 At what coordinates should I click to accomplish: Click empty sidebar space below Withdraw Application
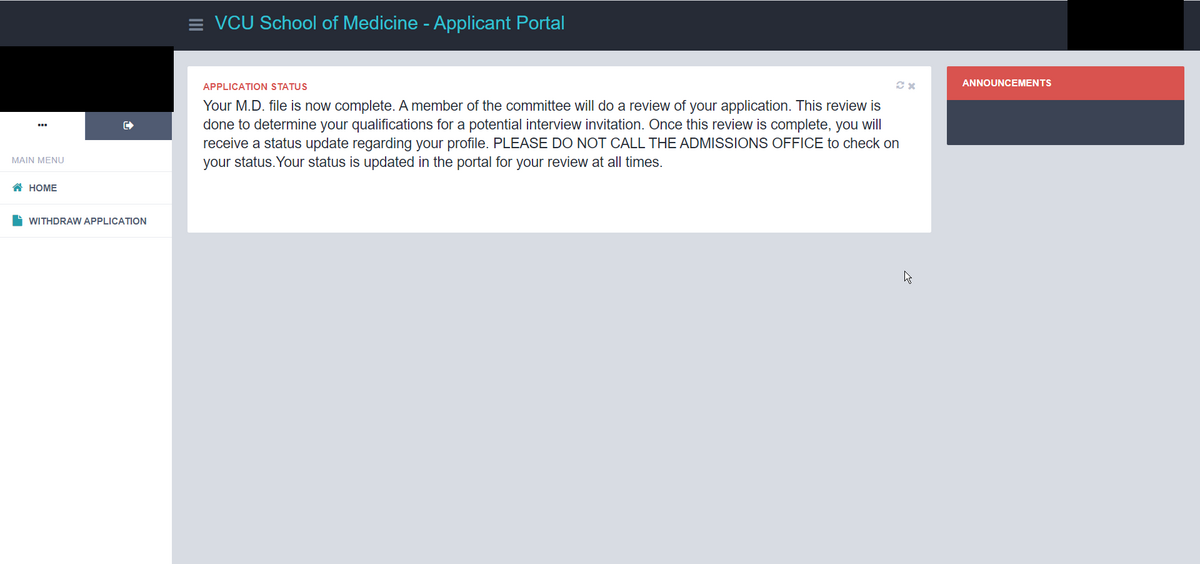(86, 400)
